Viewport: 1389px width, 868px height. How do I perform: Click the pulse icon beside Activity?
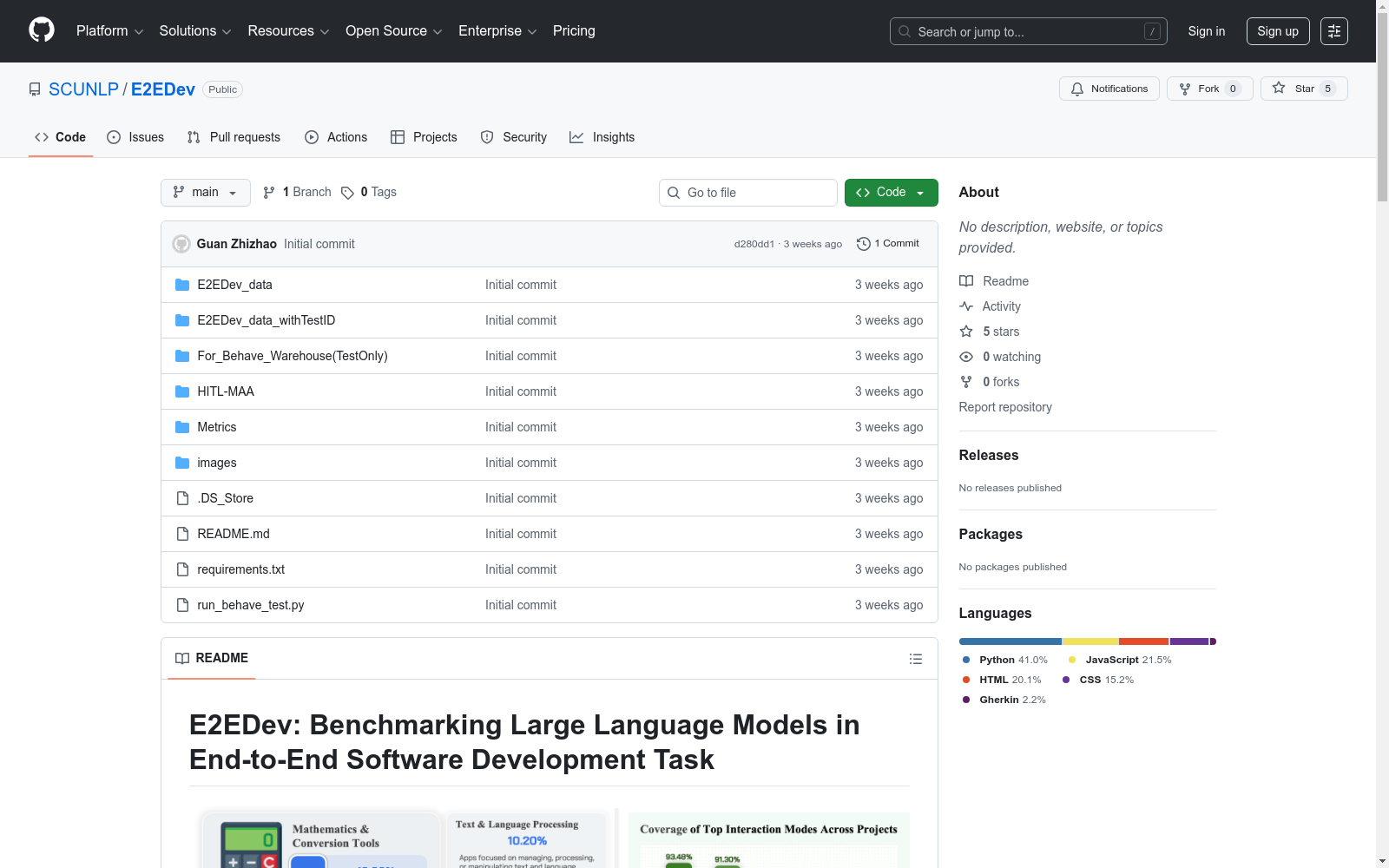(966, 306)
